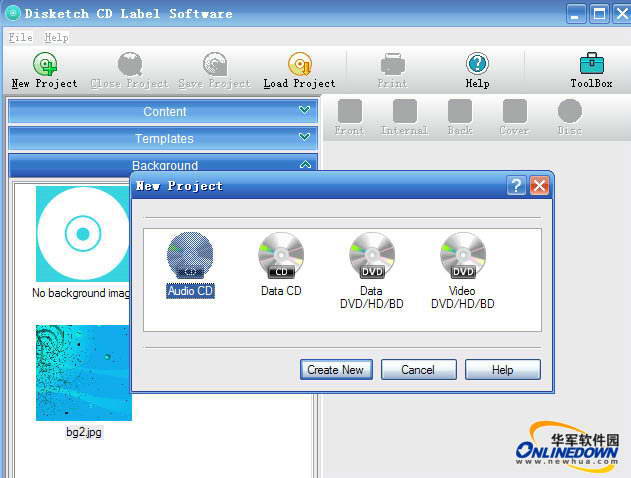631x478 pixels.
Task: Click the Help button in the dialog
Action: click(503, 369)
